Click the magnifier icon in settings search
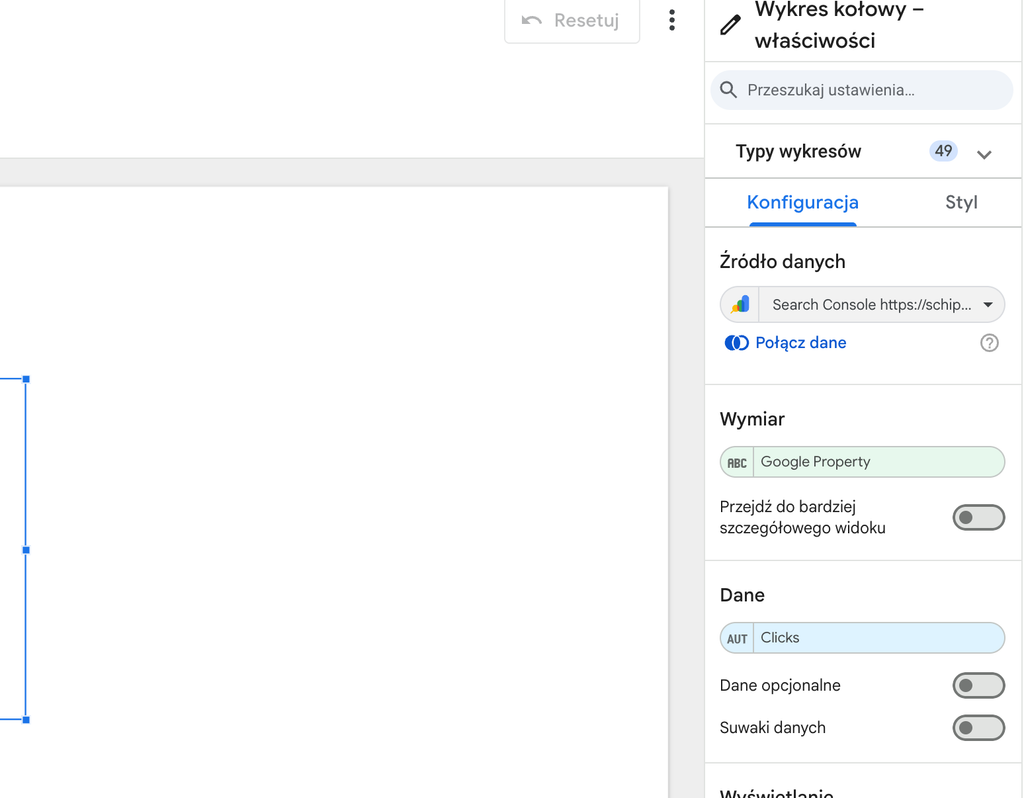This screenshot has height=798, width=1024. [x=728, y=90]
